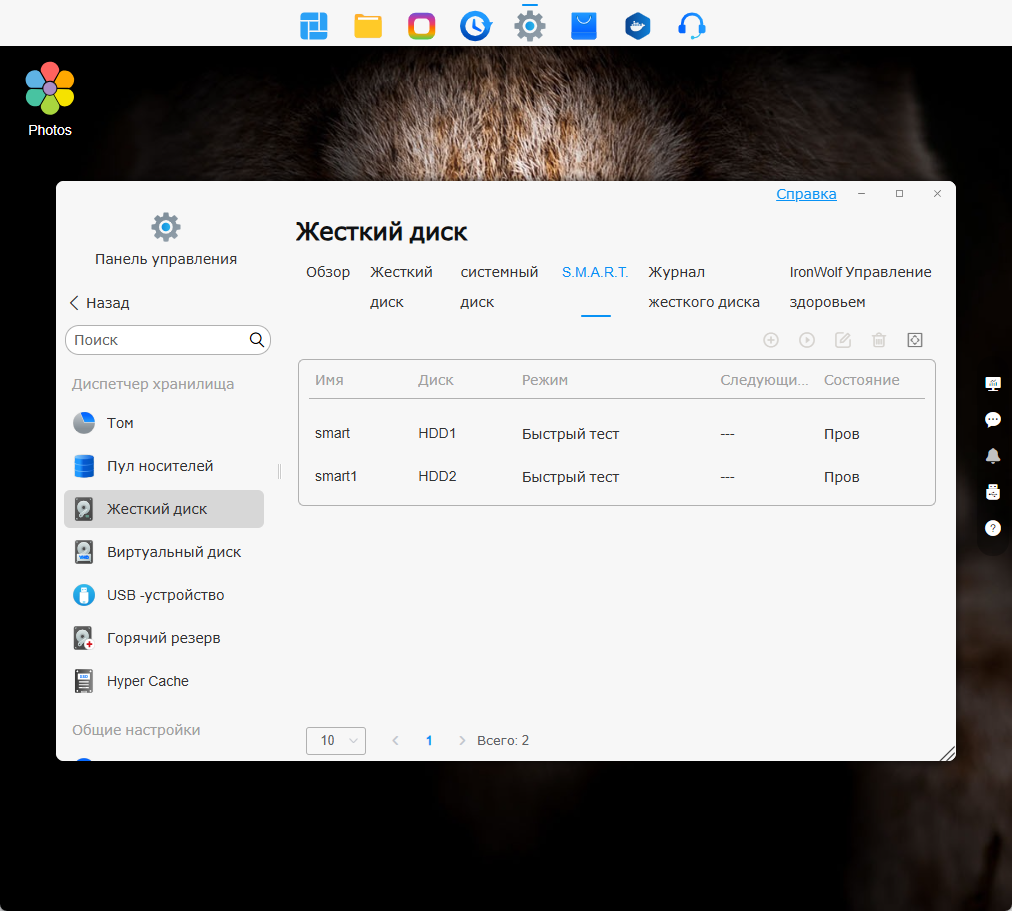Click the Пров status in smart1 row
1012x911 pixels.
pyautogui.click(x=842, y=477)
